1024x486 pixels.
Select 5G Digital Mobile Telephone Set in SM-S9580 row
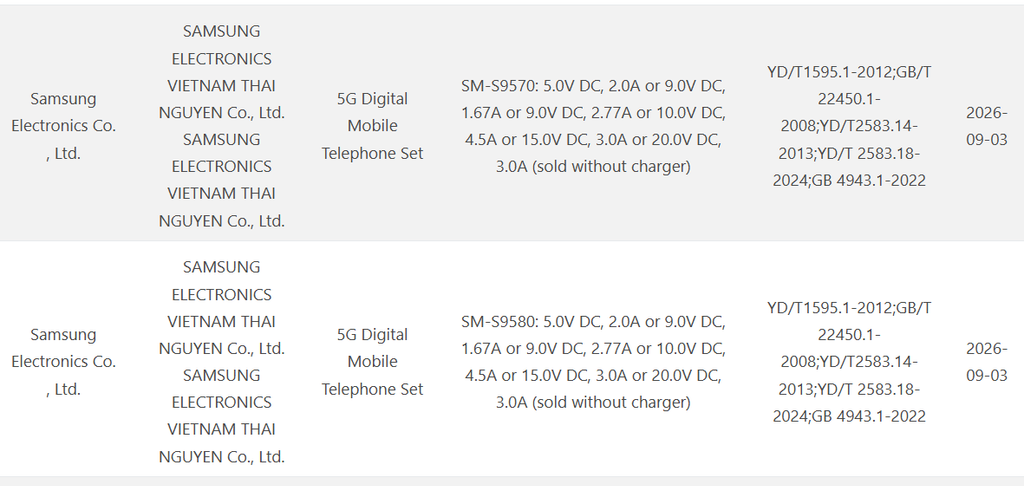coord(372,362)
